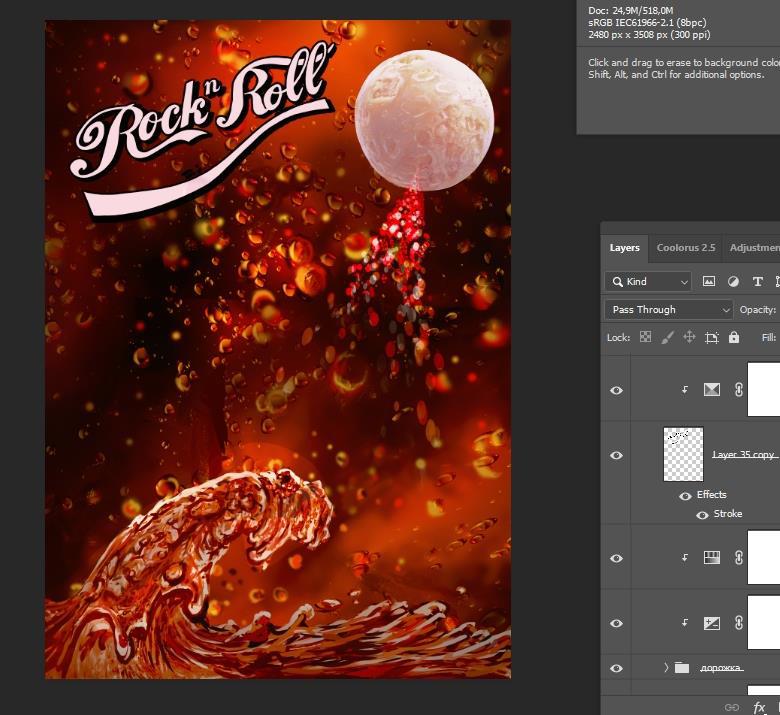This screenshot has width=780, height=715.
Task: Click the adjustment layer filter icon
Action: [x=733, y=282]
